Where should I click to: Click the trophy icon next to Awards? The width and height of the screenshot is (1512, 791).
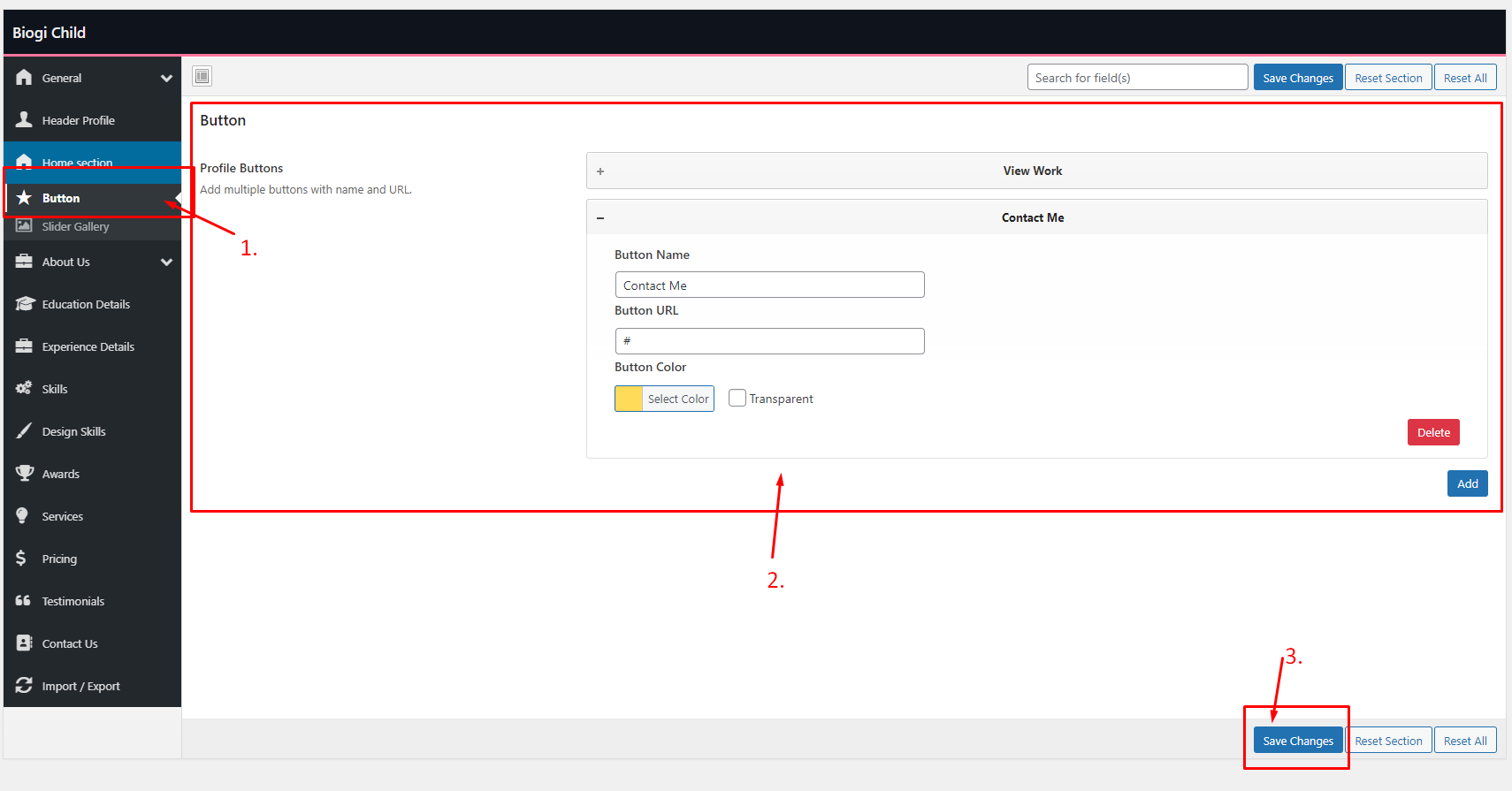[24, 474]
